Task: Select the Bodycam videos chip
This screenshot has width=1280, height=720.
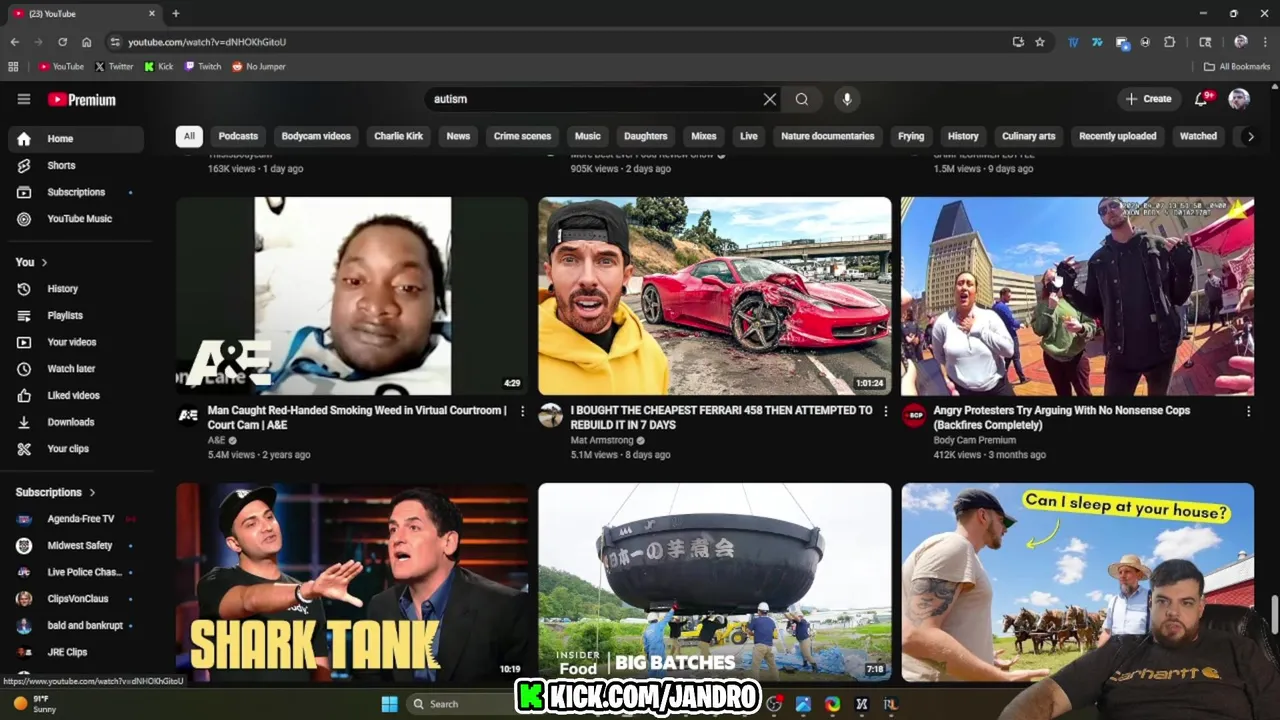Action: [x=316, y=136]
